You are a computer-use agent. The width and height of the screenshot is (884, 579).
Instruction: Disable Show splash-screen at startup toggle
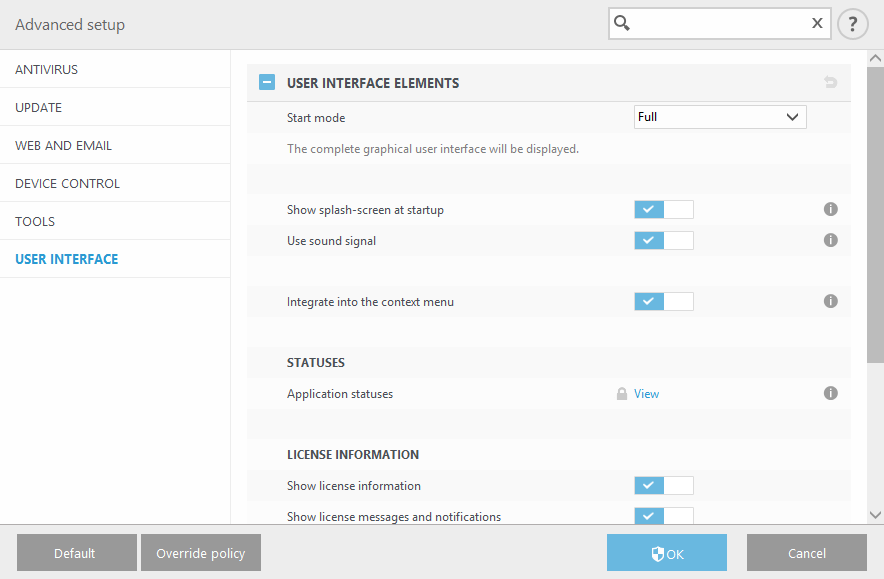click(663, 210)
